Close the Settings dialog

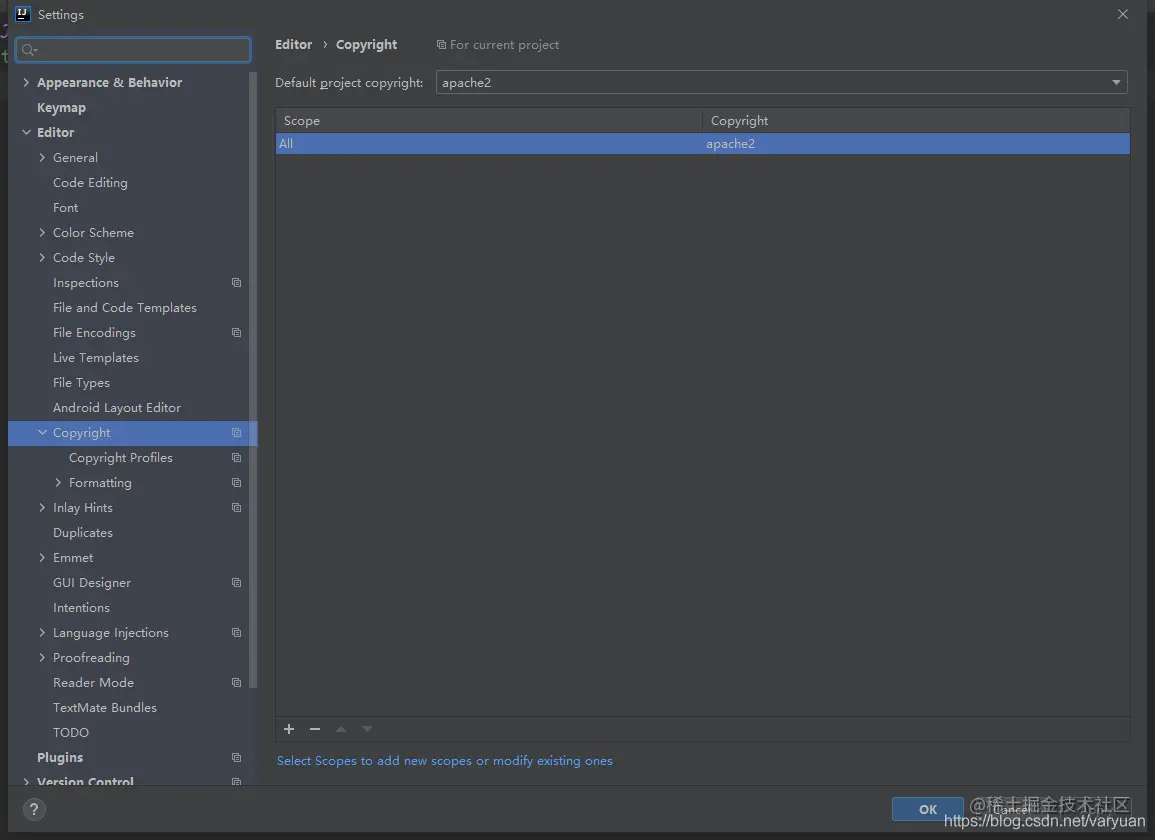(1123, 14)
